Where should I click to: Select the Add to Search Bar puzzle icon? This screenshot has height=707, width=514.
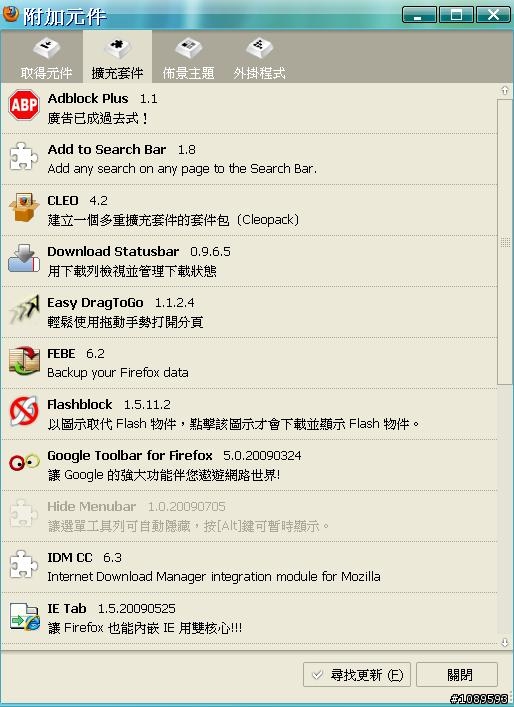coord(24,156)
